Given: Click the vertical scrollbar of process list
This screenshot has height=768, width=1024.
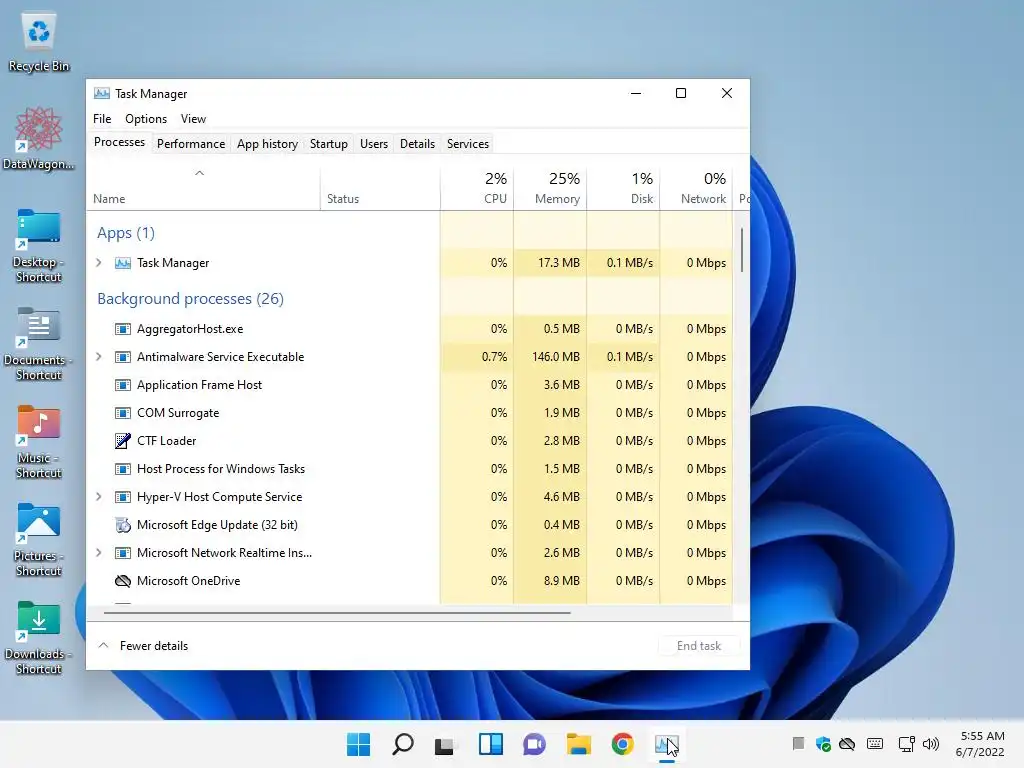Looking at the screenshot, I should click(x=742, y=250).
